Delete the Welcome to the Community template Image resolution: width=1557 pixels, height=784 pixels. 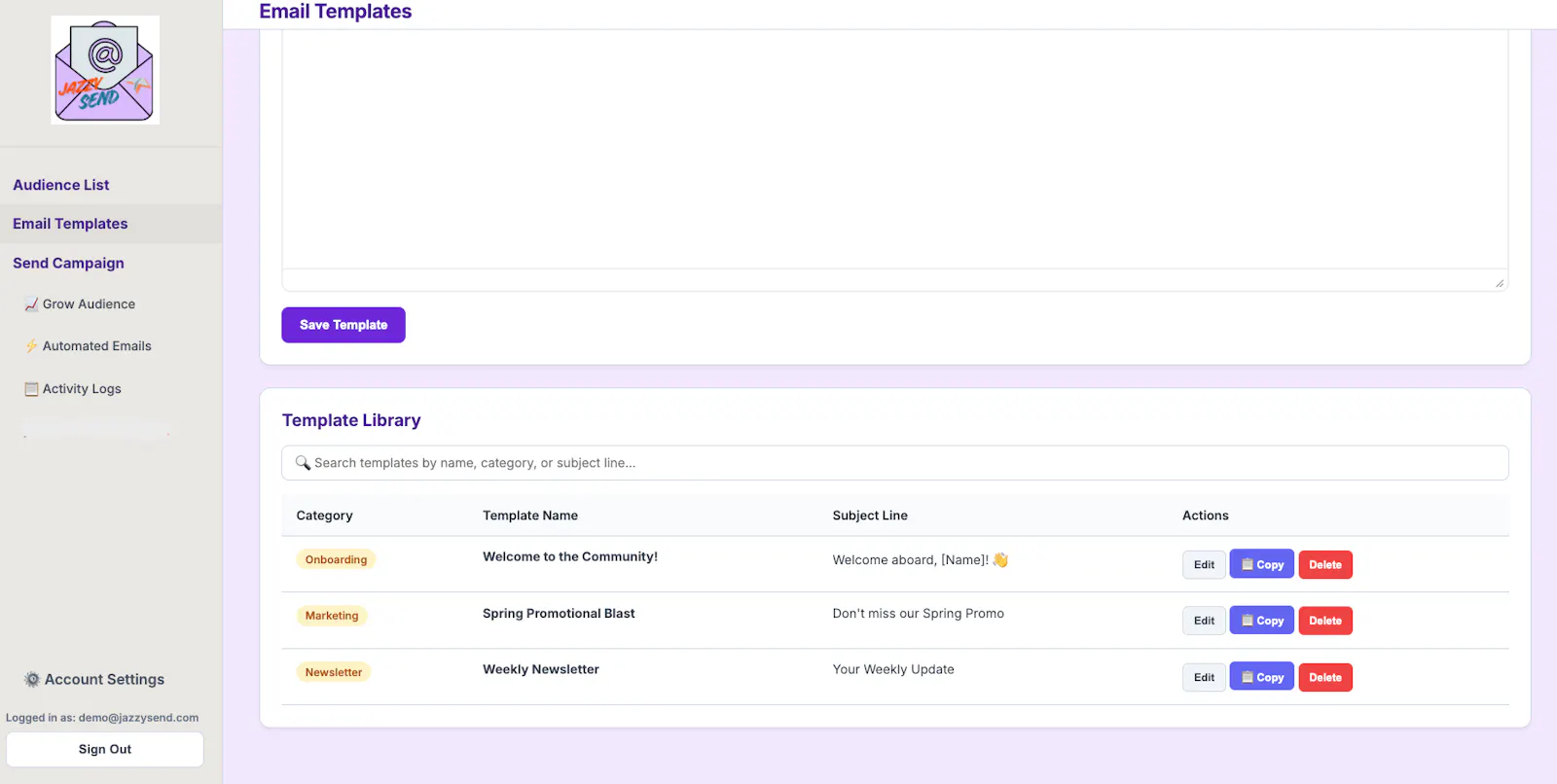(x=1325, y=564)
